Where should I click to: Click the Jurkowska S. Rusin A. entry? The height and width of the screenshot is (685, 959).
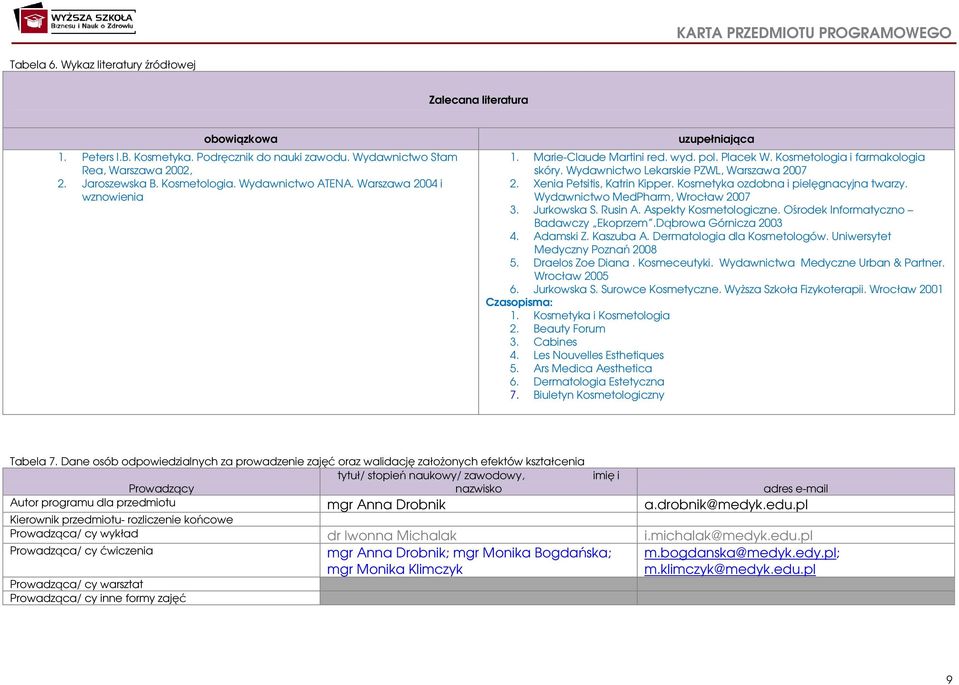723,217
